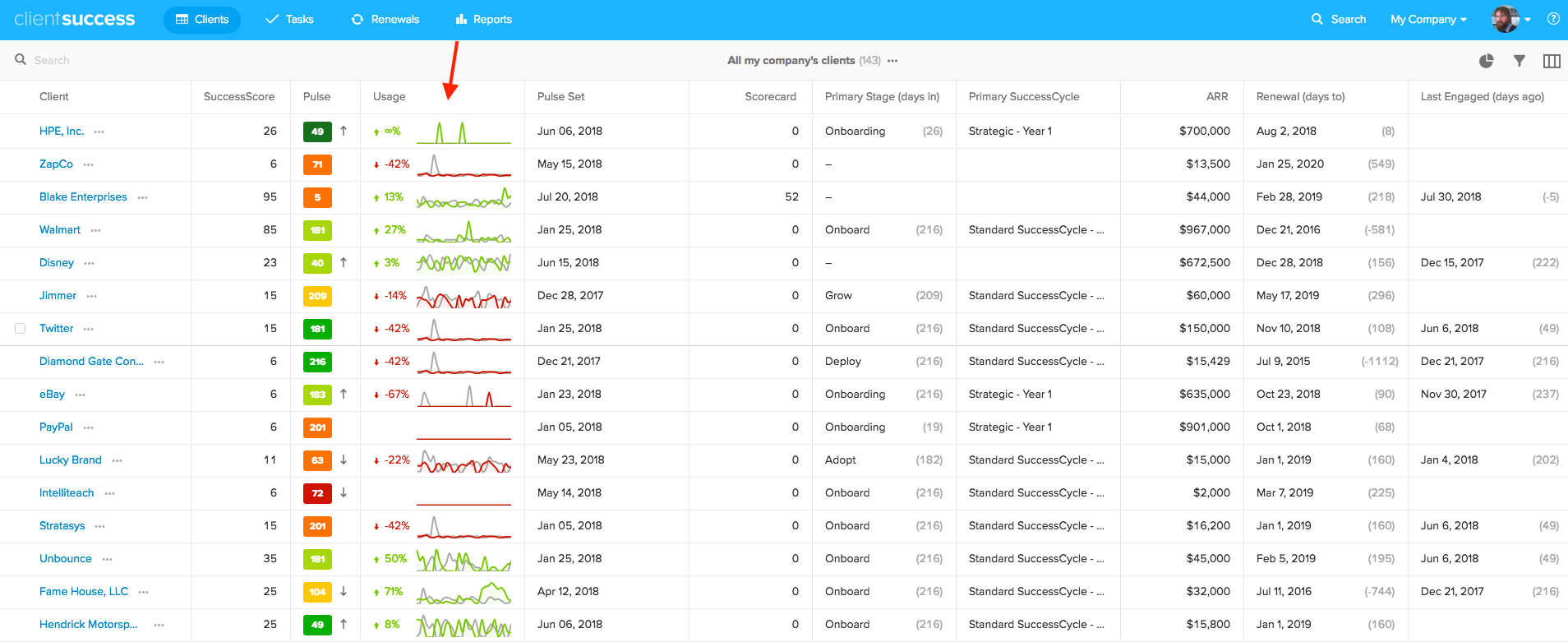This screenshot has width=1568, height=642.
Task: Click the Lucky Brand usage sparkline chart
Action: tap(463, 460)
